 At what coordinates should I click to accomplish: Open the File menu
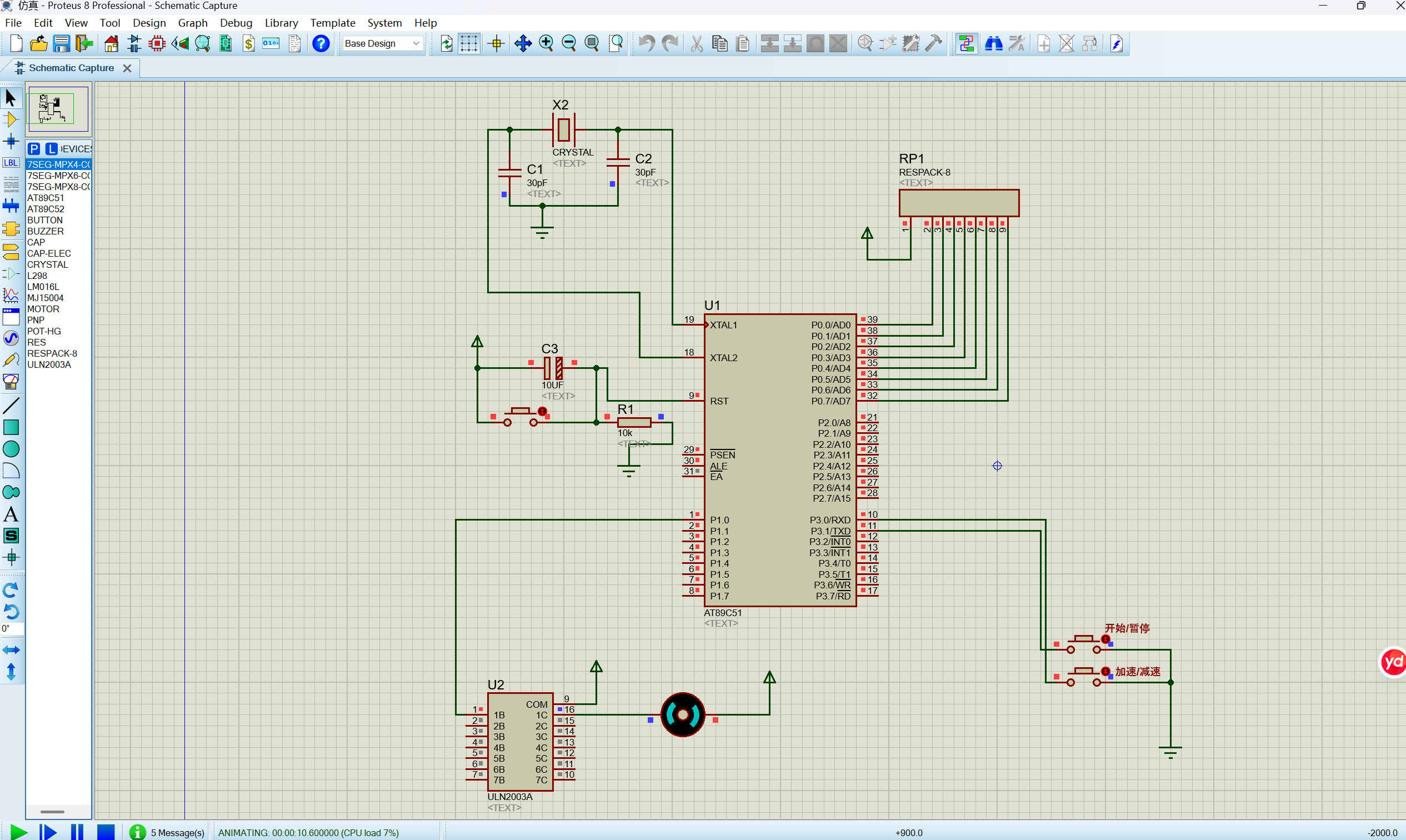(x=13, y=23)
